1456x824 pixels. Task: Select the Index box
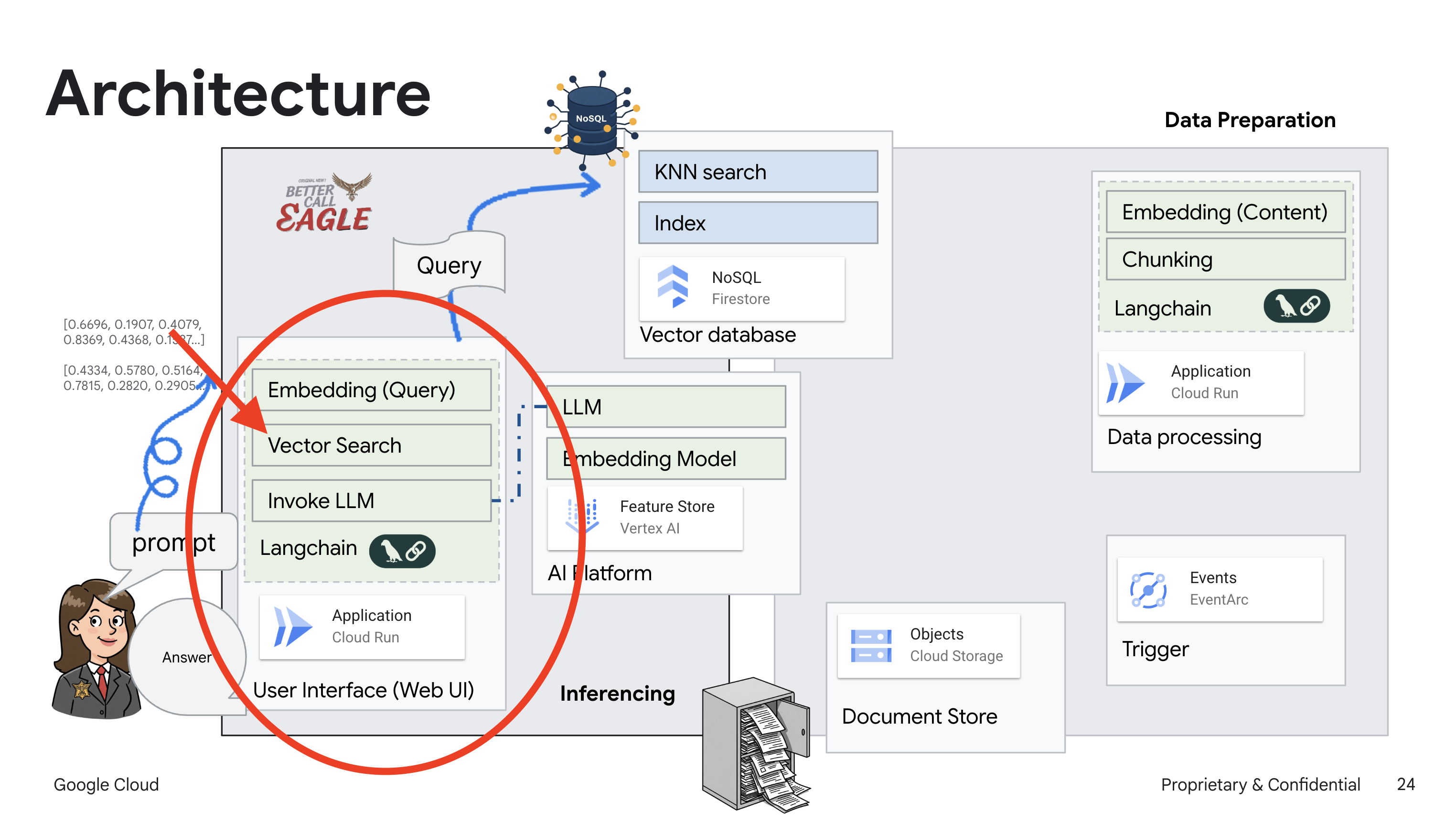pos(758,223)
